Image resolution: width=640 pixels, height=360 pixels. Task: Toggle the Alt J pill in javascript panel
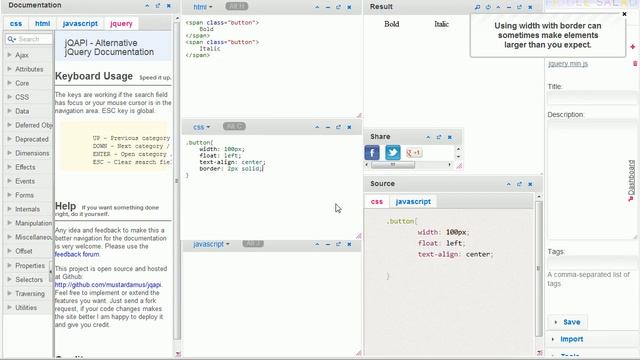tap(253, 244)
